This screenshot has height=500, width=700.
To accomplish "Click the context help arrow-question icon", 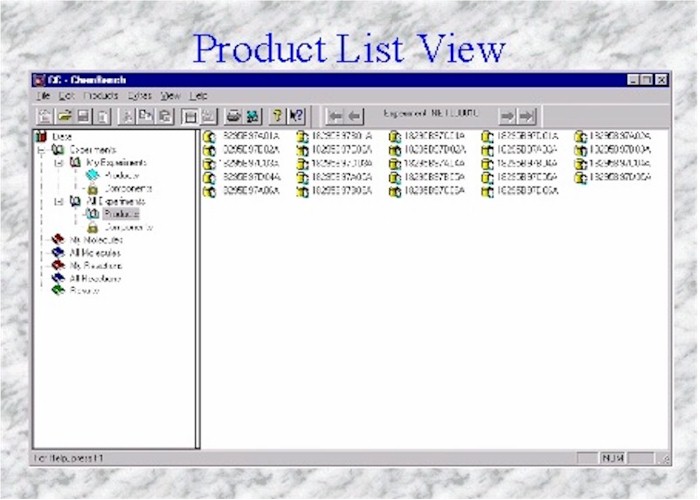I will [x=296, y=116].
